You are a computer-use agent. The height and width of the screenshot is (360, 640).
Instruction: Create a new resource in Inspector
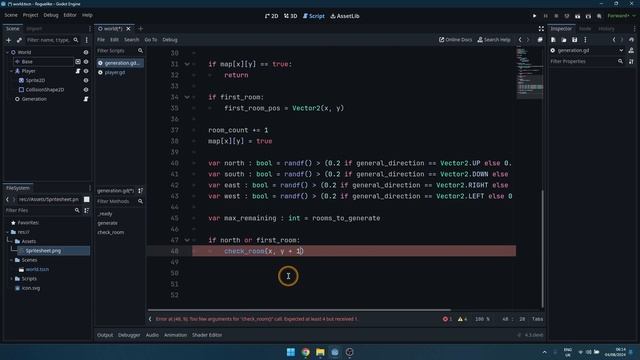(553, 40)
